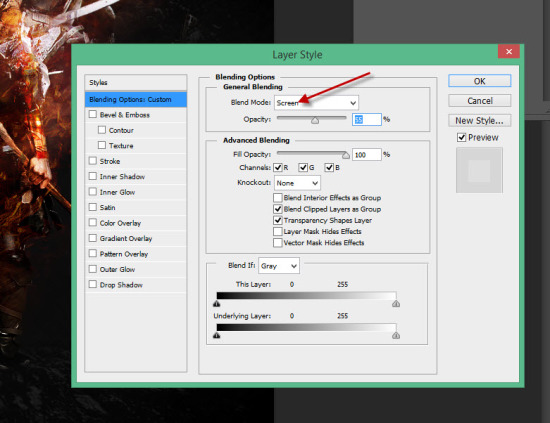This screenshot has height=423, width=550.
Task: Enable the Drop Shadow checkbox
Action: [x=93, y=284]
